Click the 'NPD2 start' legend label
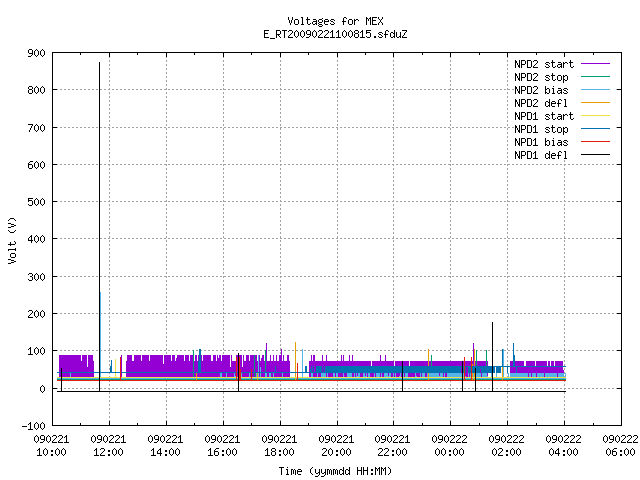This screenshot has height=480, width=640. tap(544, 64)
